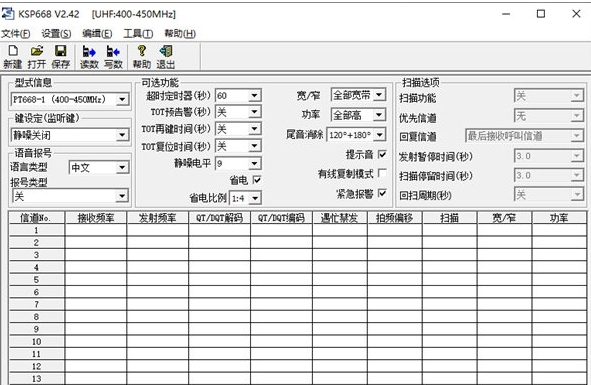Expand the TOT再键时间(秒) dropdown
Image resolution: width=591 pixels, height=385 pixels.
(254, 129)
